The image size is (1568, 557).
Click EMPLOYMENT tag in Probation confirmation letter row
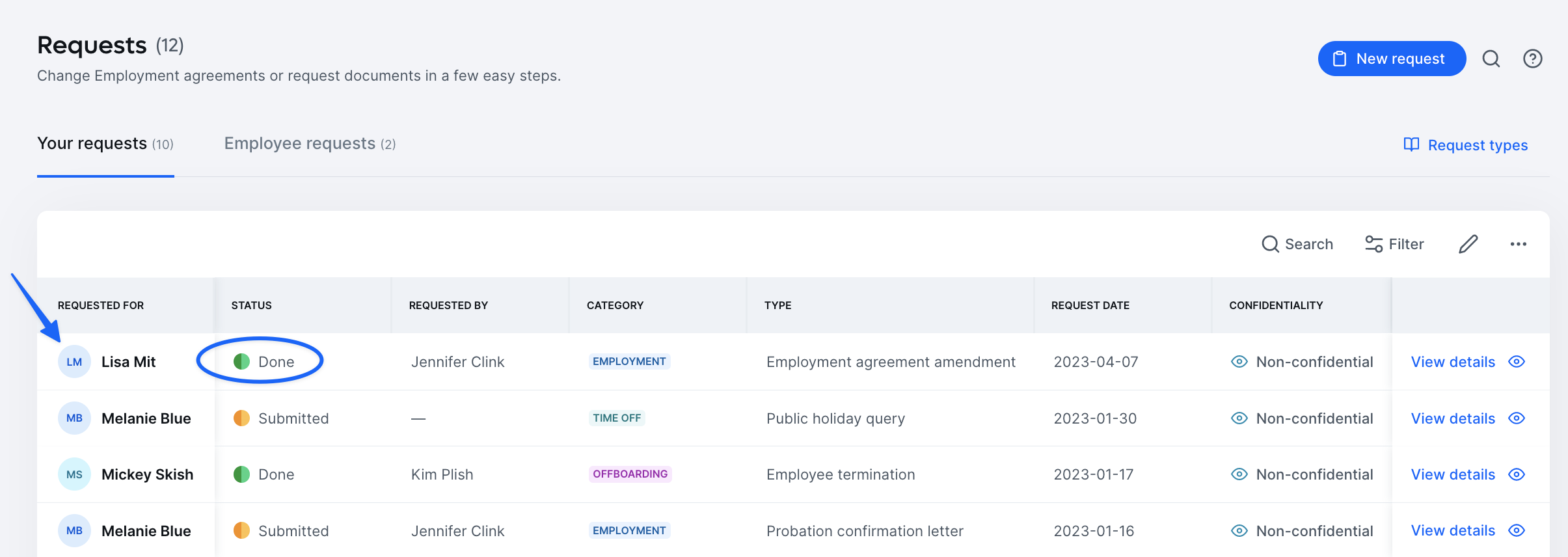tap(629, 530)
